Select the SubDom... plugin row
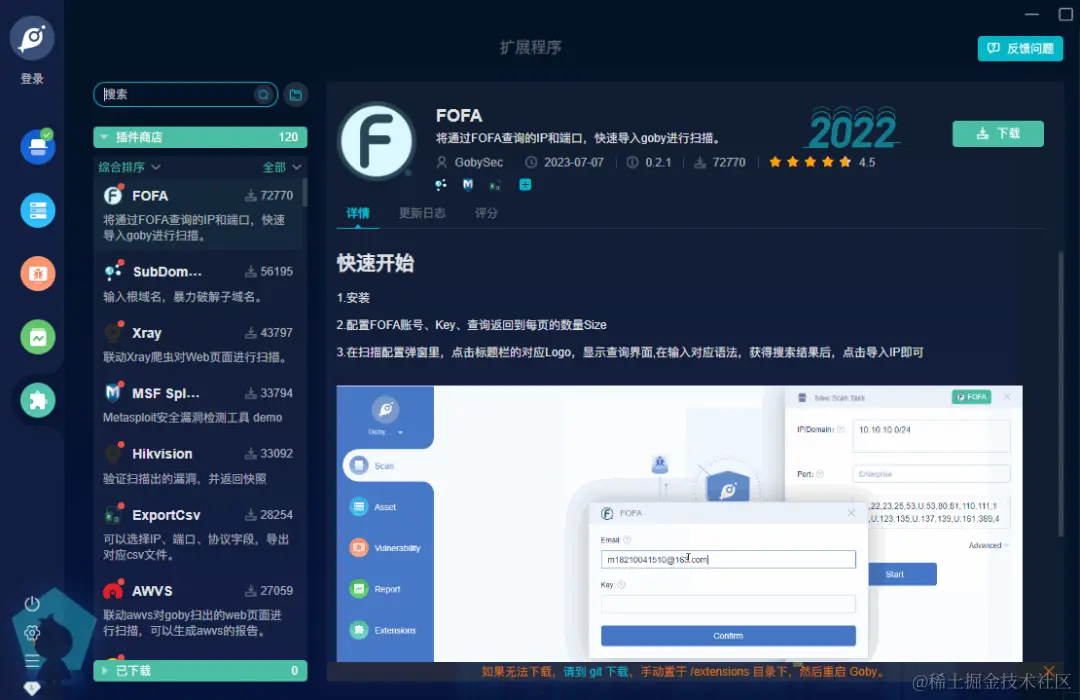1080x700 pixels. pyautogui.click(x=198, y=283)
